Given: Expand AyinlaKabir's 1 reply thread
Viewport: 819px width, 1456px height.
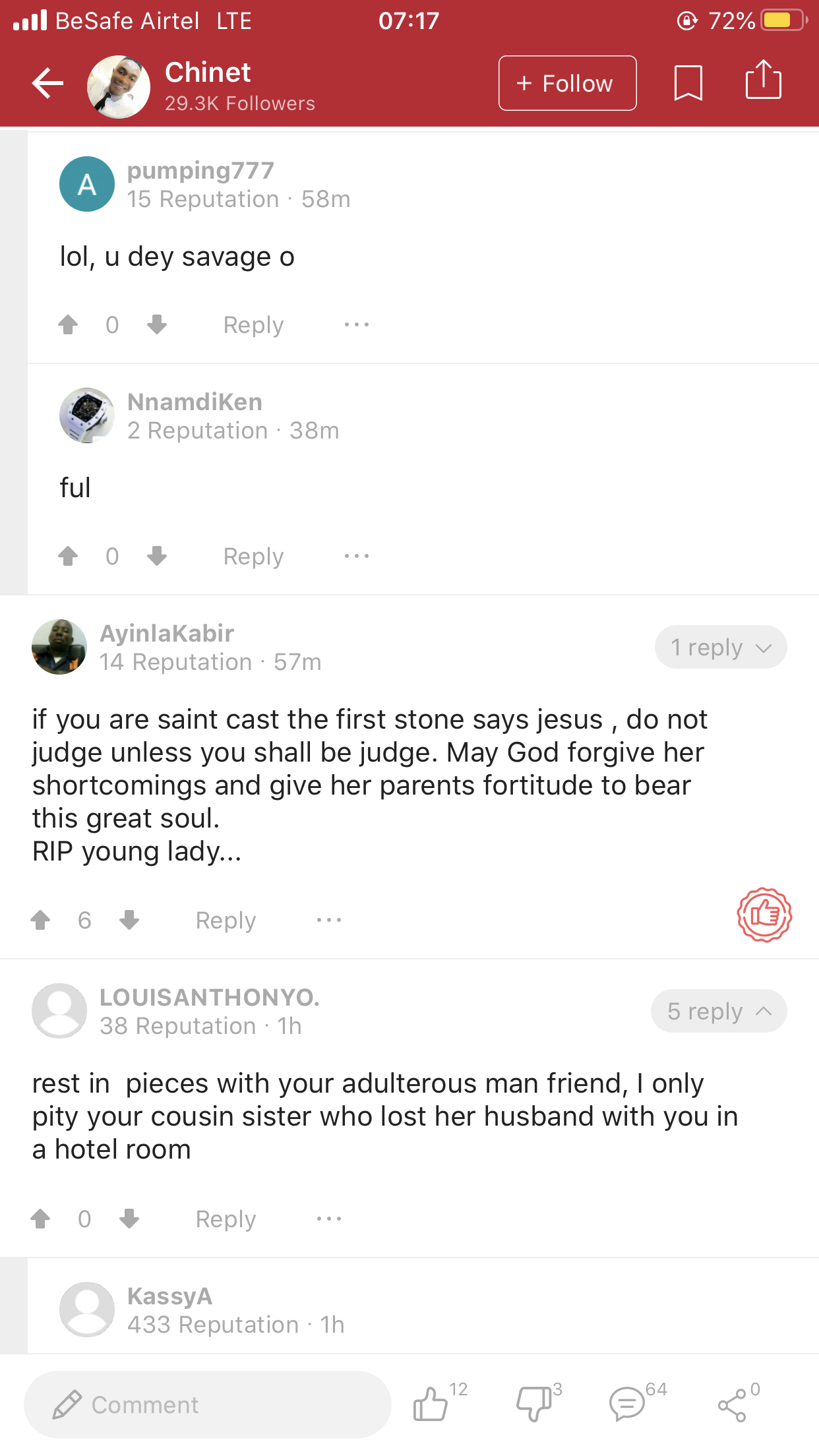Looking at the screenshot, I should tap(720, 648).
